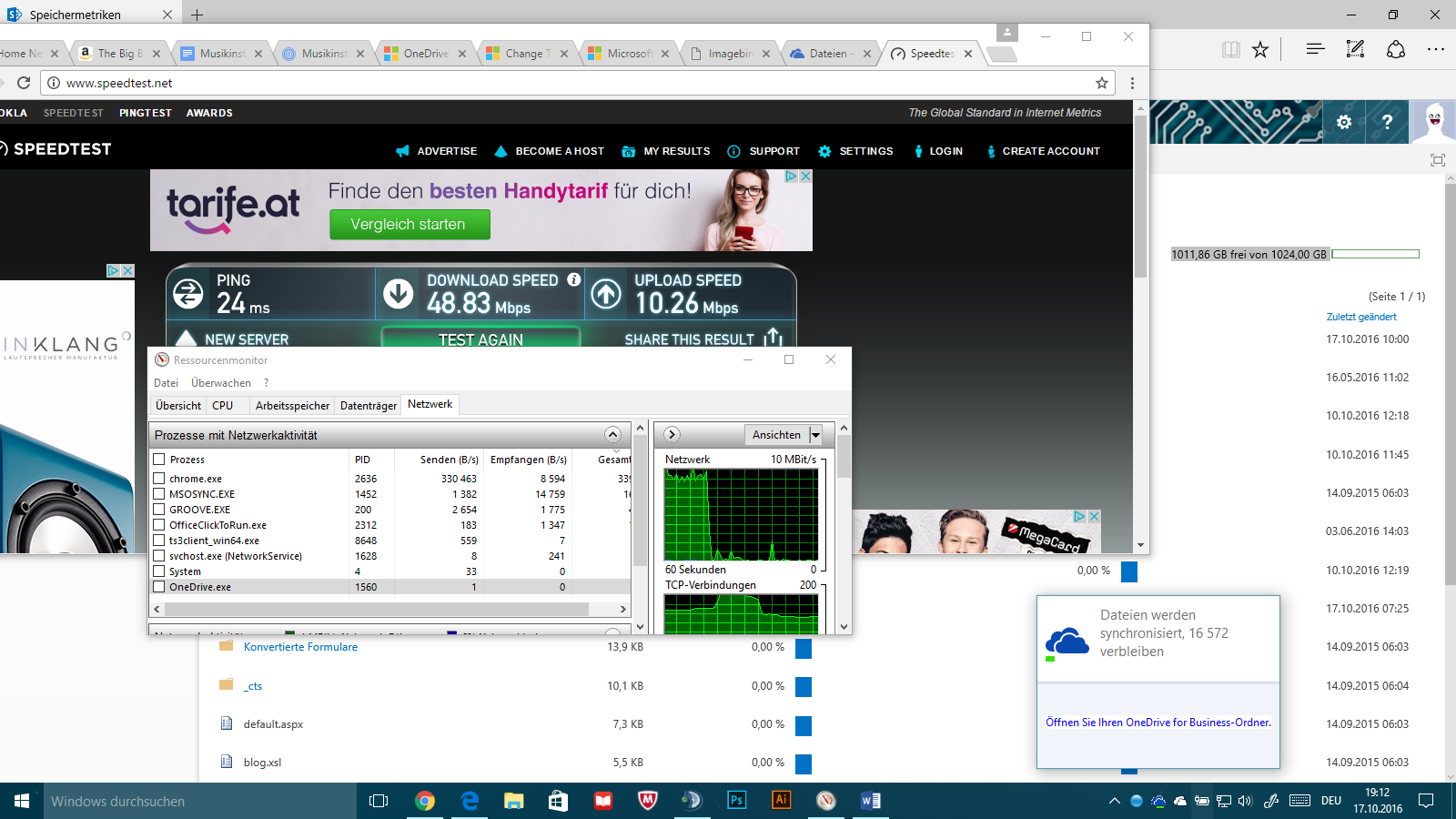Open Edge web note pen icon

tap(1355, 49)
